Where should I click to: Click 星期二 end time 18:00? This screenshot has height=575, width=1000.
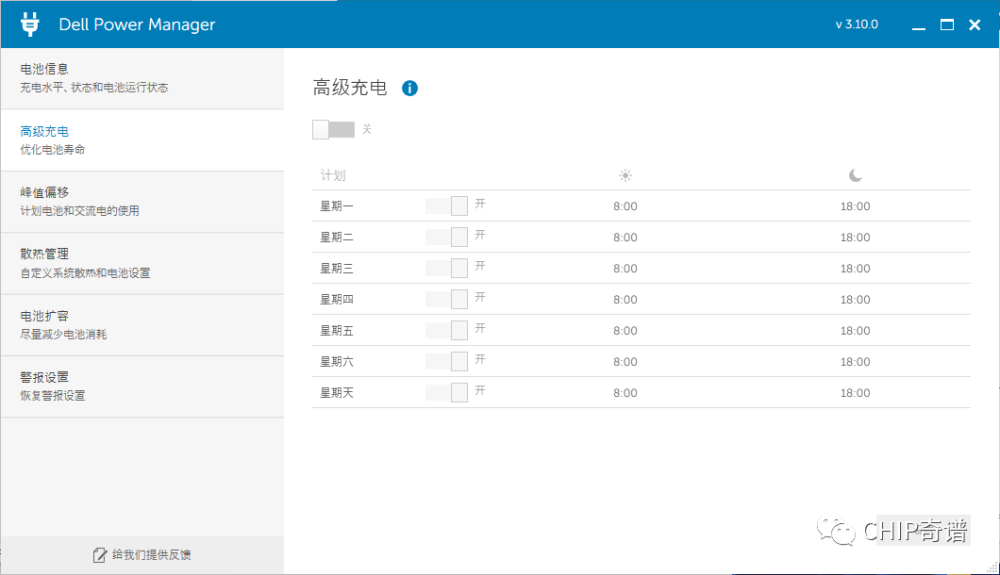coord(855,238)
